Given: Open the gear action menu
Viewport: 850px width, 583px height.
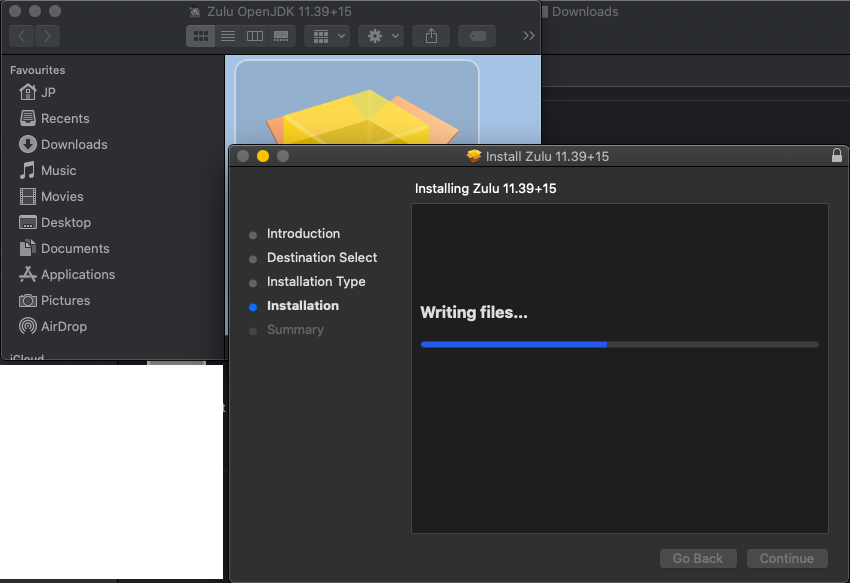Looking at the screenshot, I should (382, 36).
